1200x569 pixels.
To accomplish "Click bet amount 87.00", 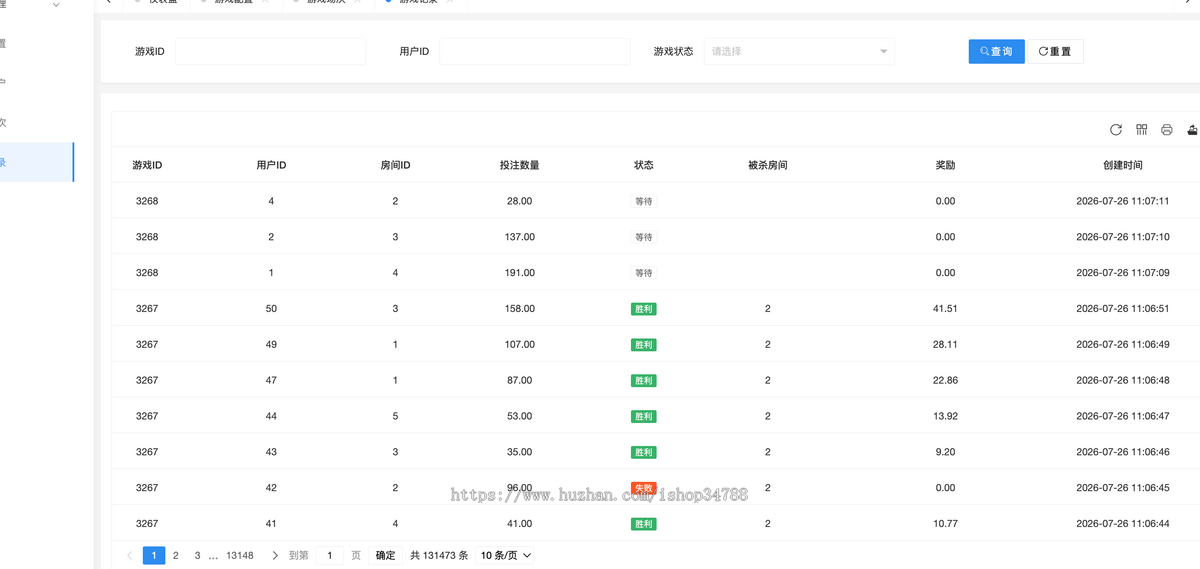I will (519, 381).
